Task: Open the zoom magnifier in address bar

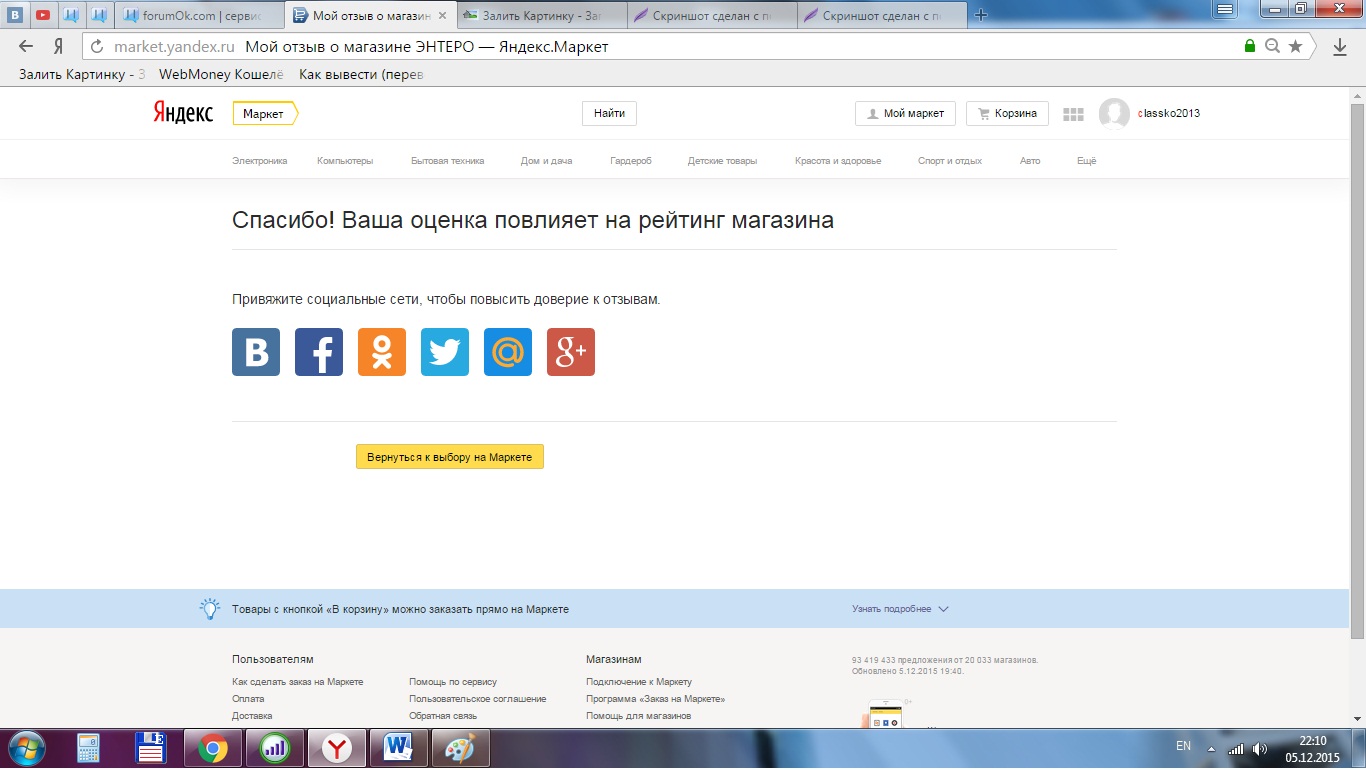Action: tap(1272, 46)
